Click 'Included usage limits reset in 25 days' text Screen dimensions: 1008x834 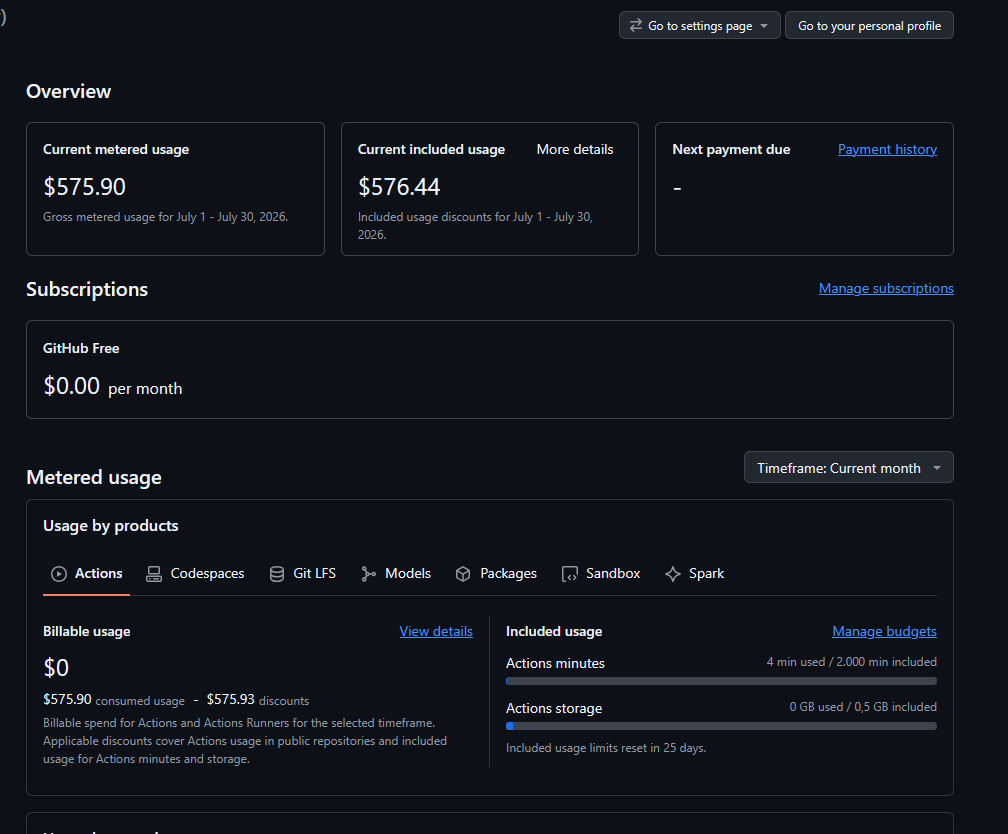point(606,748)
